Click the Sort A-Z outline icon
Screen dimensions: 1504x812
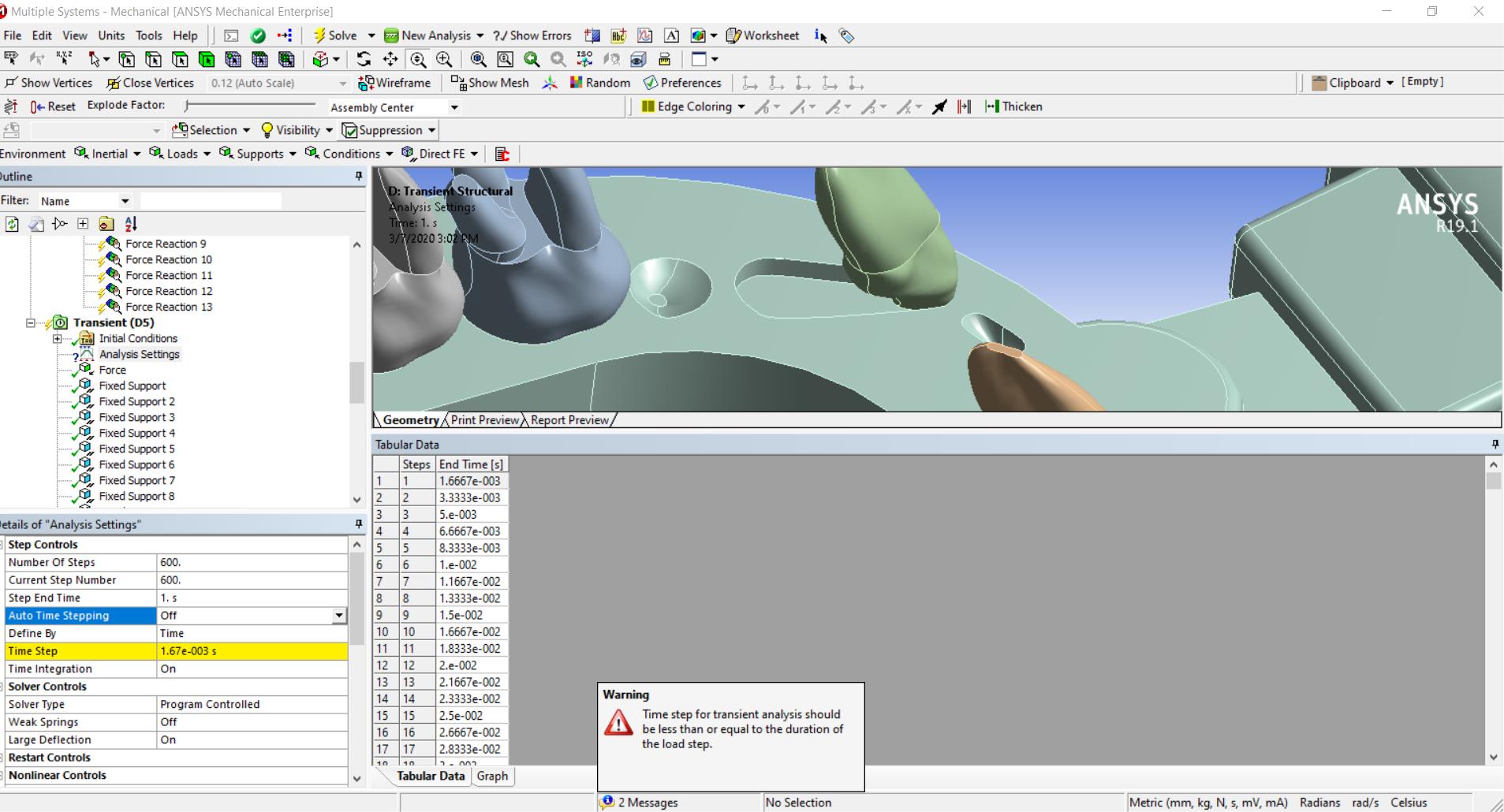[x=131, y=224]
